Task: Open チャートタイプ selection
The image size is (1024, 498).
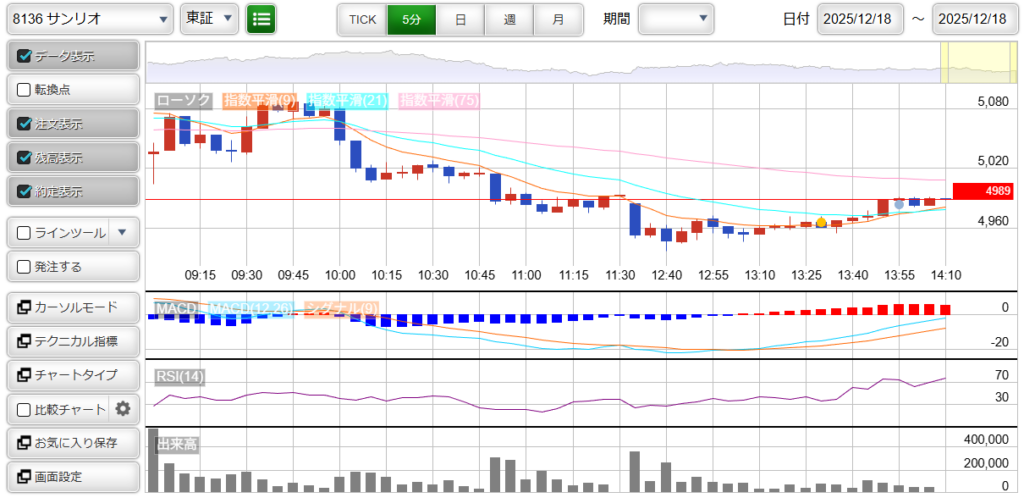Action: click(x=73, y=375)
